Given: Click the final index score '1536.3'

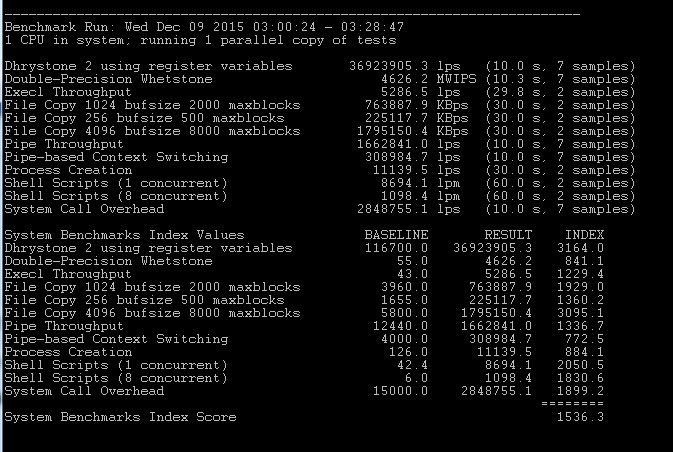Looking at the screenshot, I should point(581,417).
